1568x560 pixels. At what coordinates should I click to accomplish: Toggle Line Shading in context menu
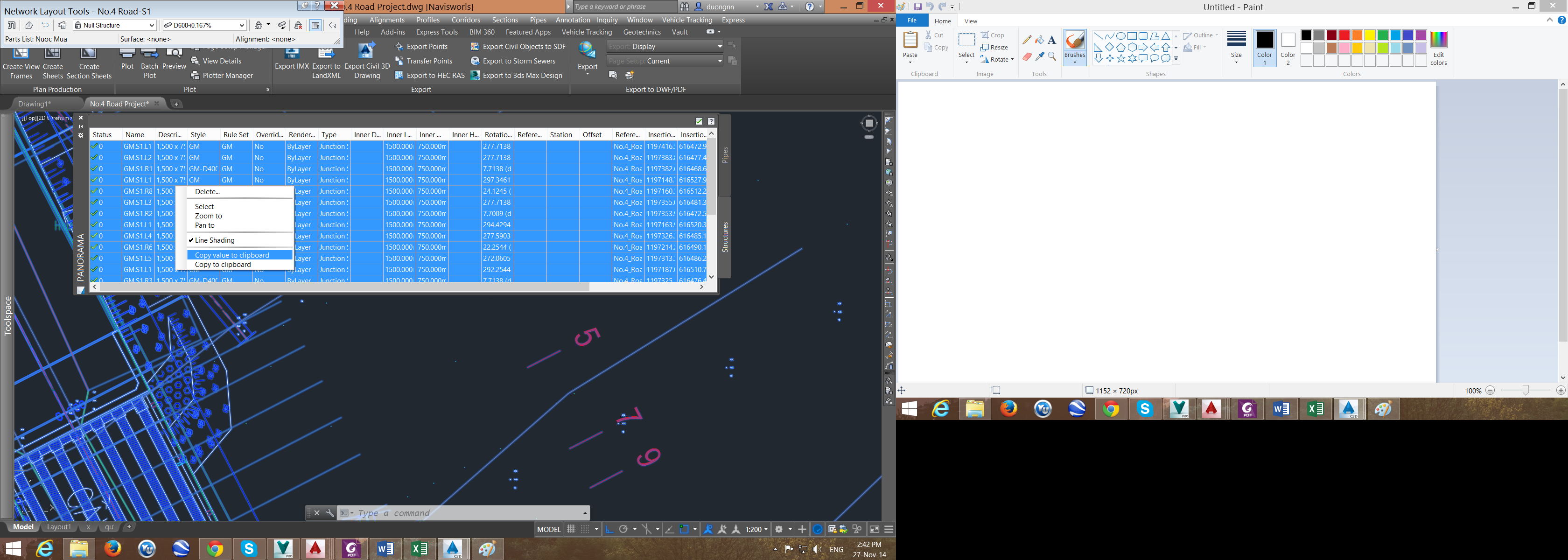[240, 240]
